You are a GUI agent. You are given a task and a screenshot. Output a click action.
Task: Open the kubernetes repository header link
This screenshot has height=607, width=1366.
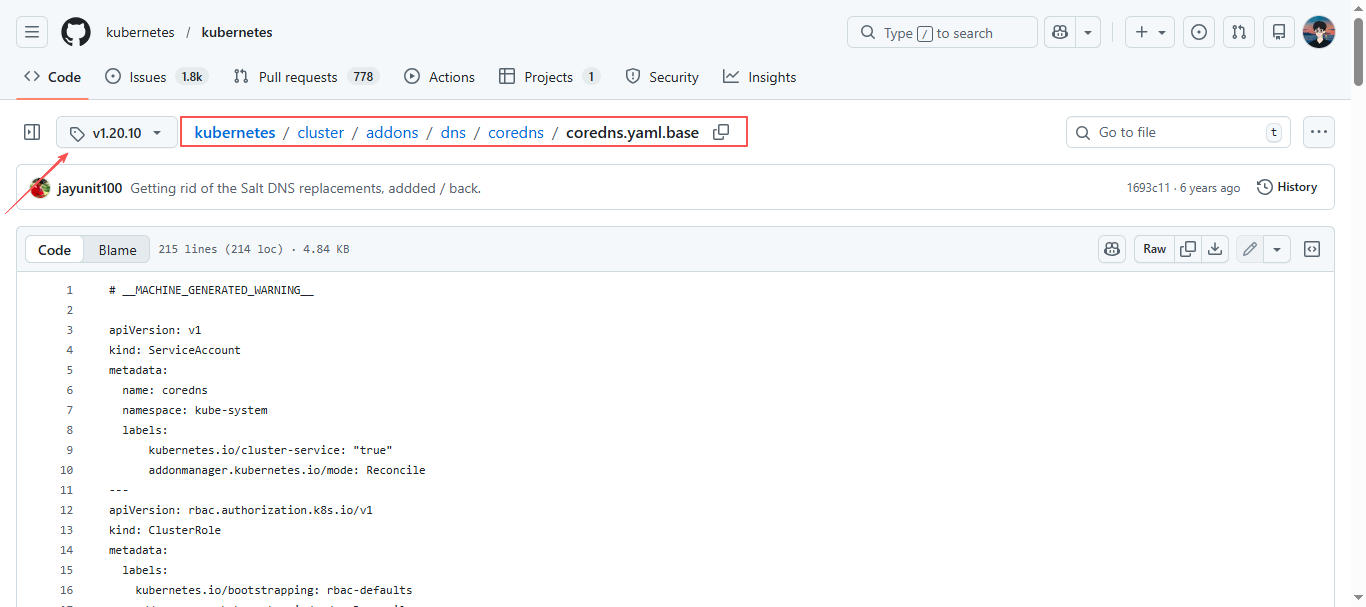237,32
